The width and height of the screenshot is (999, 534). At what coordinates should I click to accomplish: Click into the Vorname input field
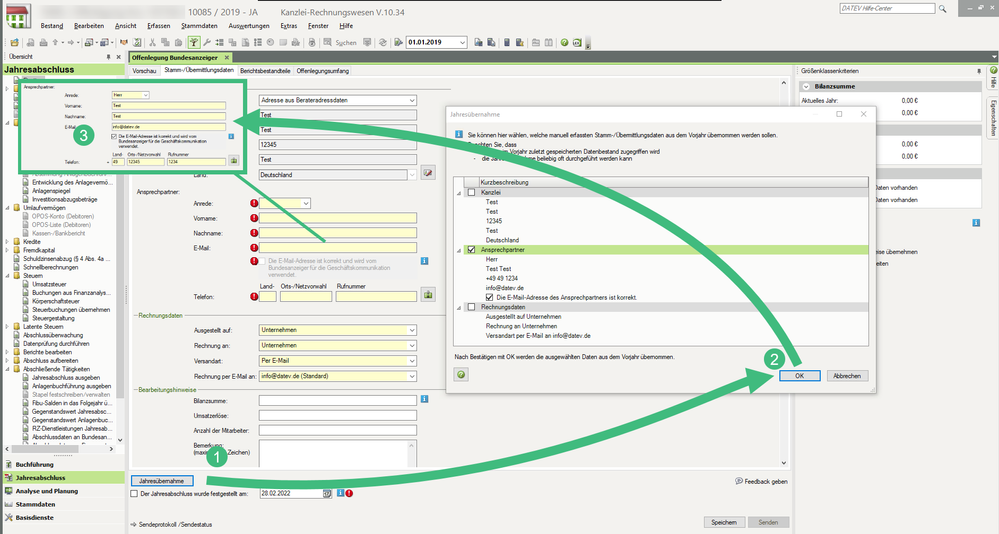point(338,218)
